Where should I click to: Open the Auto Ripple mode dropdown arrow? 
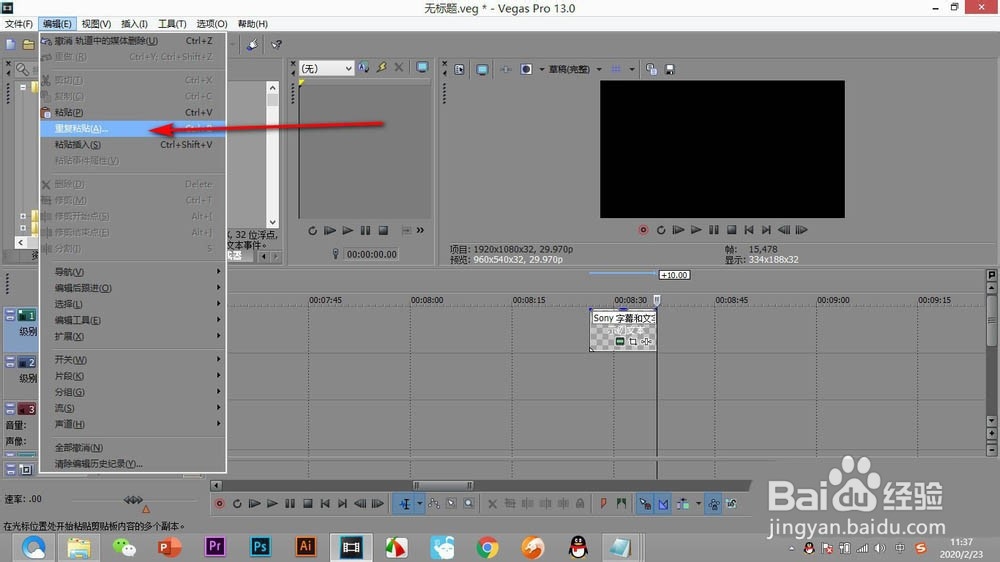click(x=698, y=503)
